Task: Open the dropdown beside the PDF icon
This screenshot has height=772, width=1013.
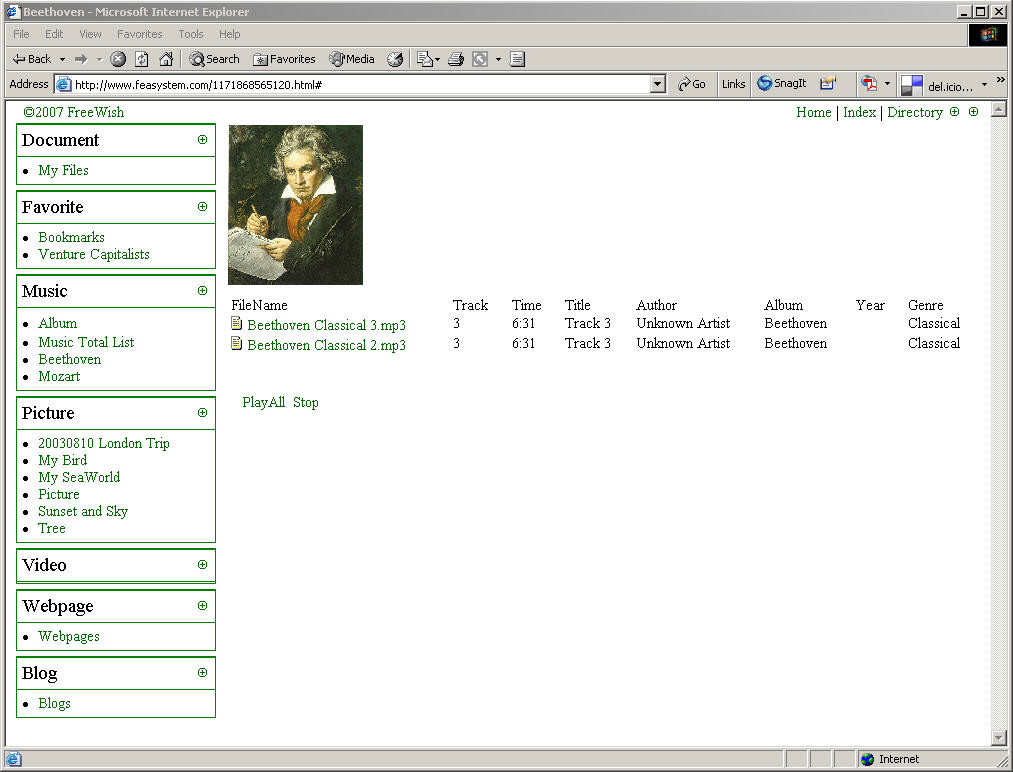Action: point(887,84)
